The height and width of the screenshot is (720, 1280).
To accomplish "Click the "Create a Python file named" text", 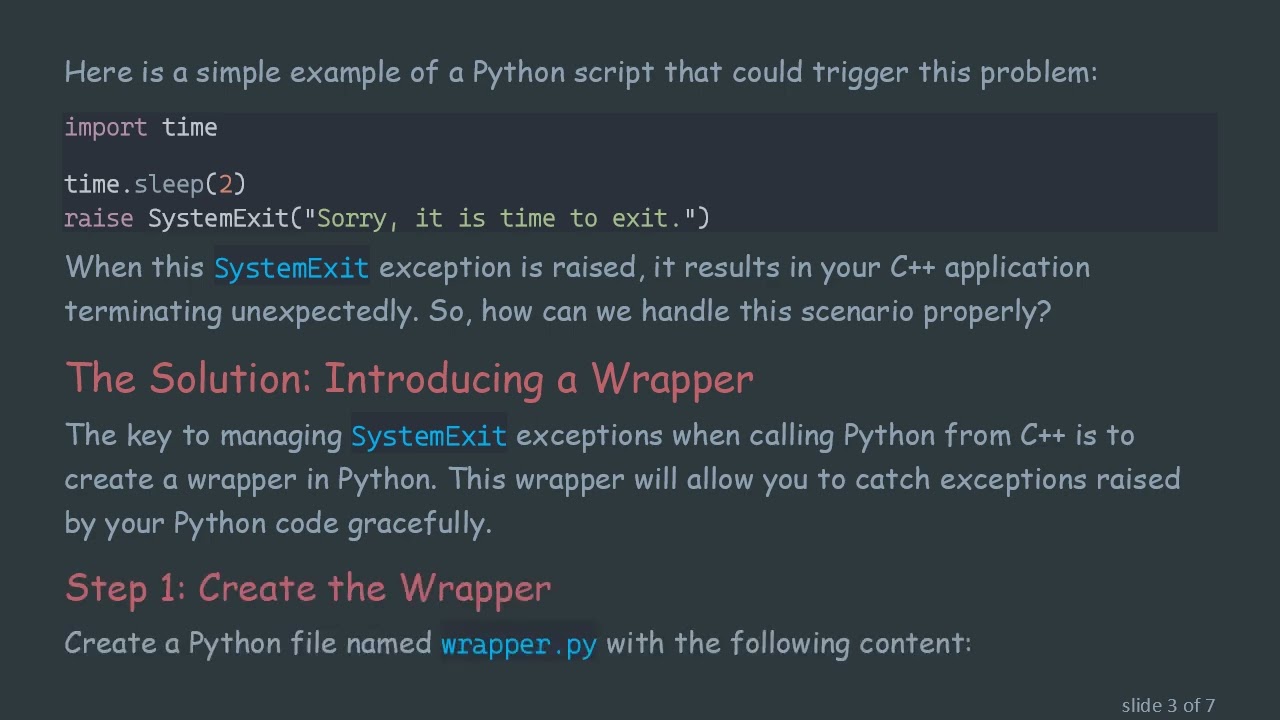I will point(248,643).
